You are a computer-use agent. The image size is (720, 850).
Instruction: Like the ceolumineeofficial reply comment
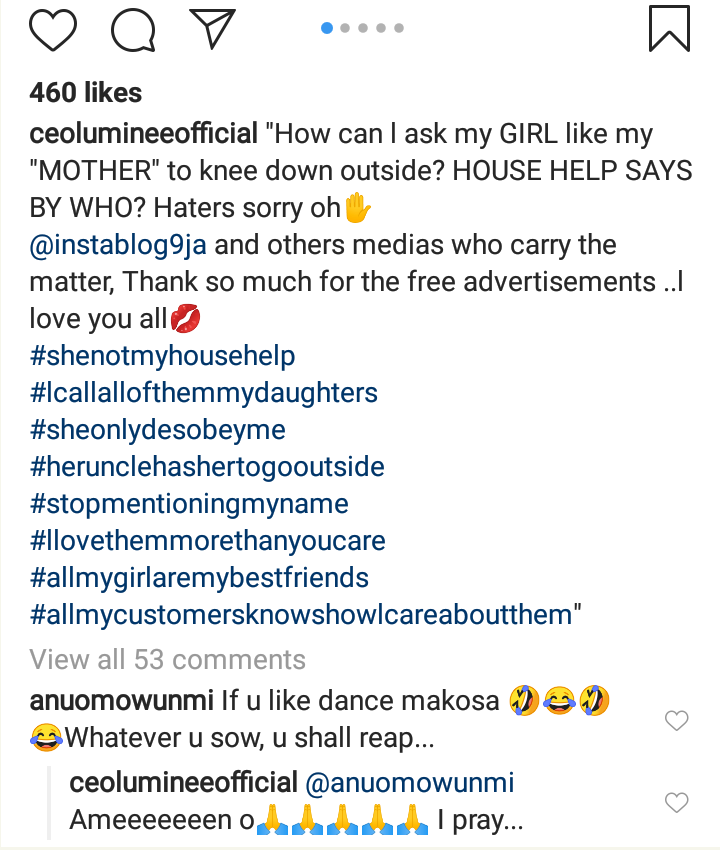[x=677, y=802]
